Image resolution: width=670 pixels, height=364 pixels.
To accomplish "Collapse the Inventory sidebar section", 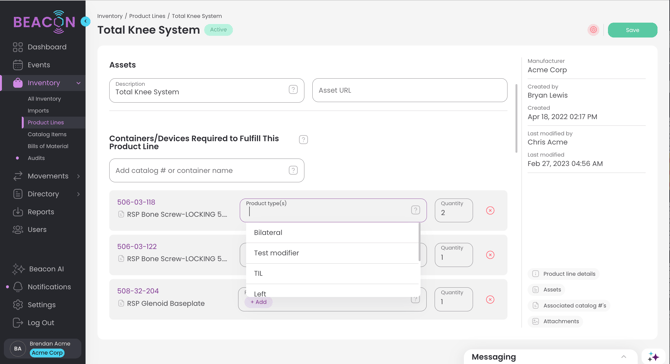I will point(78,83).
